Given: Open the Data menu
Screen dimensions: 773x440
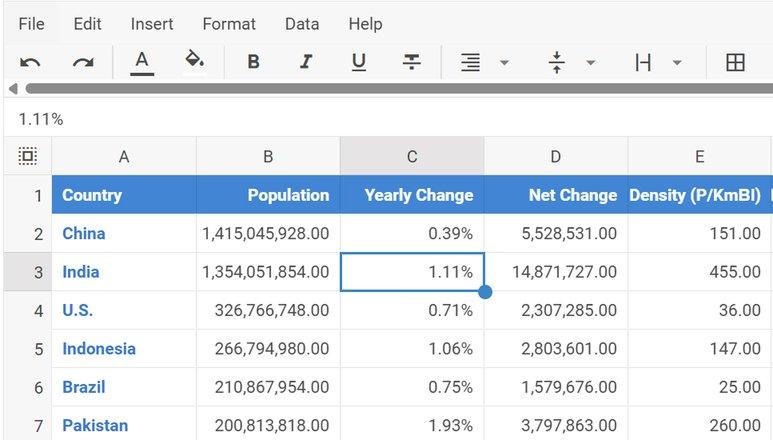Looking at the screenshot, I should coord(302,24).
